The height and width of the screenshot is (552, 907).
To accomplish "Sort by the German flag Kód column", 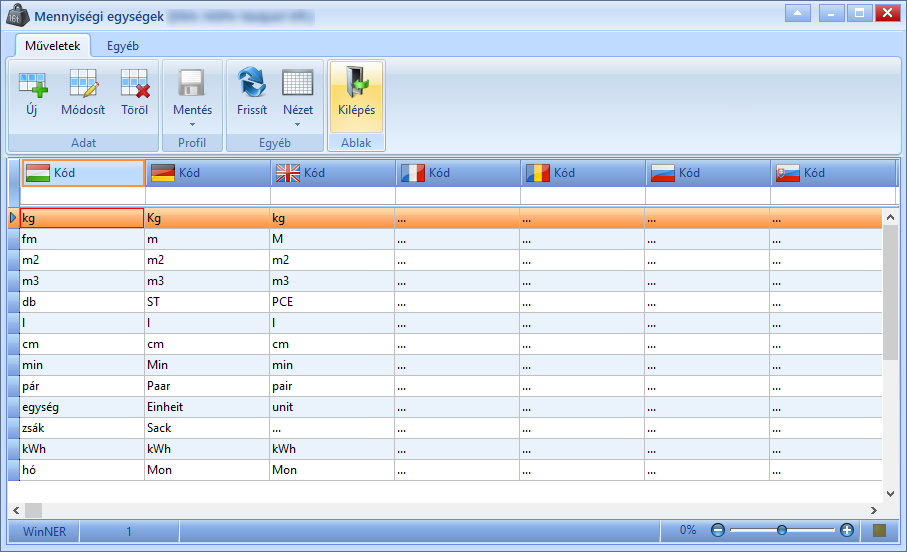I will pyautogui.click(x=208, y=173).
